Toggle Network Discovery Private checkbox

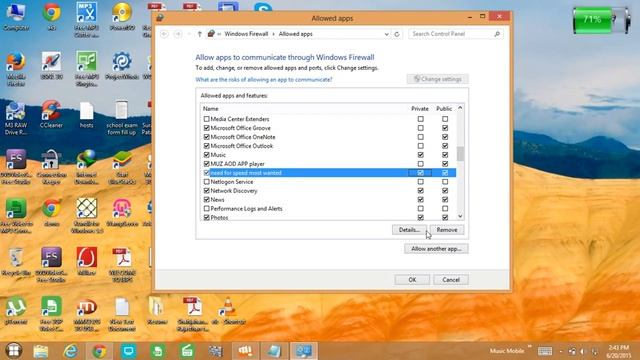[420, 191]
